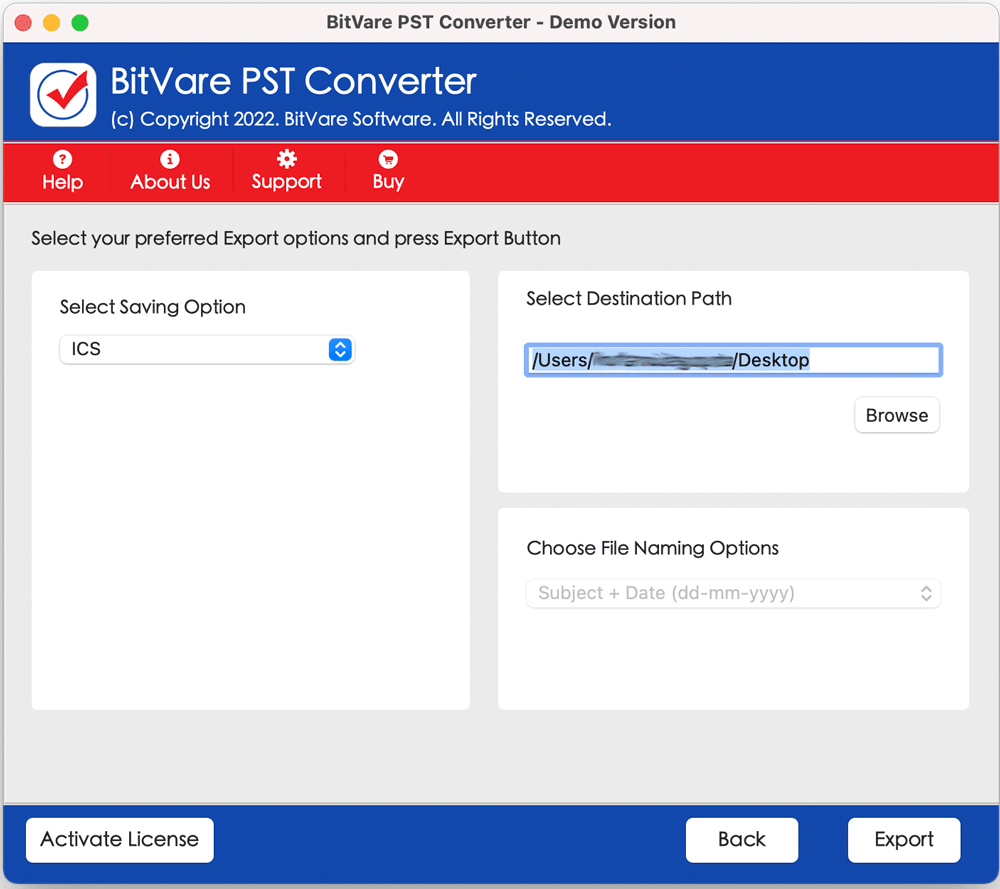
Task: Click the BitVare checkmark logo
Action: [63, 95]
